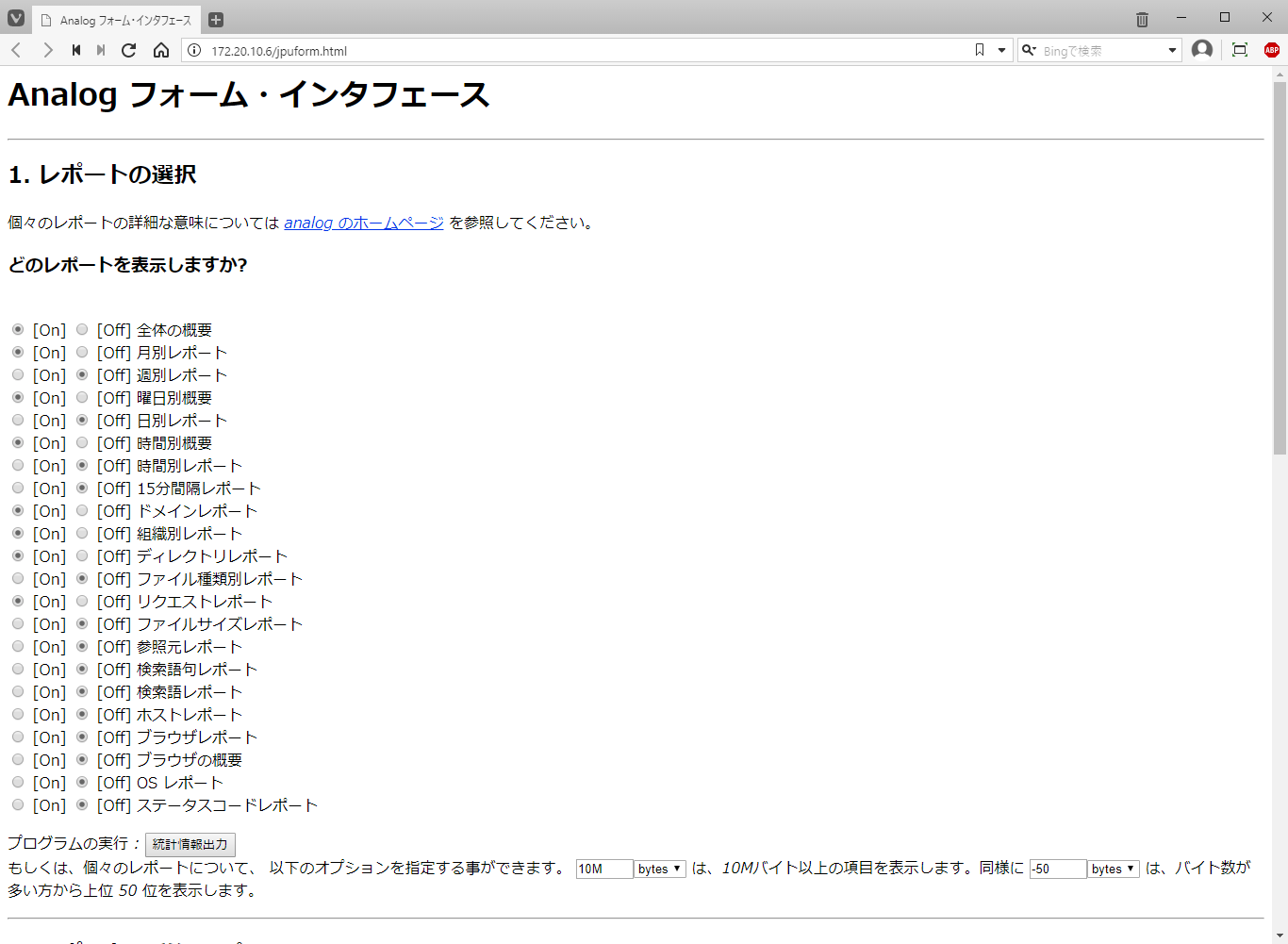Turn On the 参照元レポート radio
Image resolution: width=1288 pixels, height=944 pixels.
[x=18, y=646]
